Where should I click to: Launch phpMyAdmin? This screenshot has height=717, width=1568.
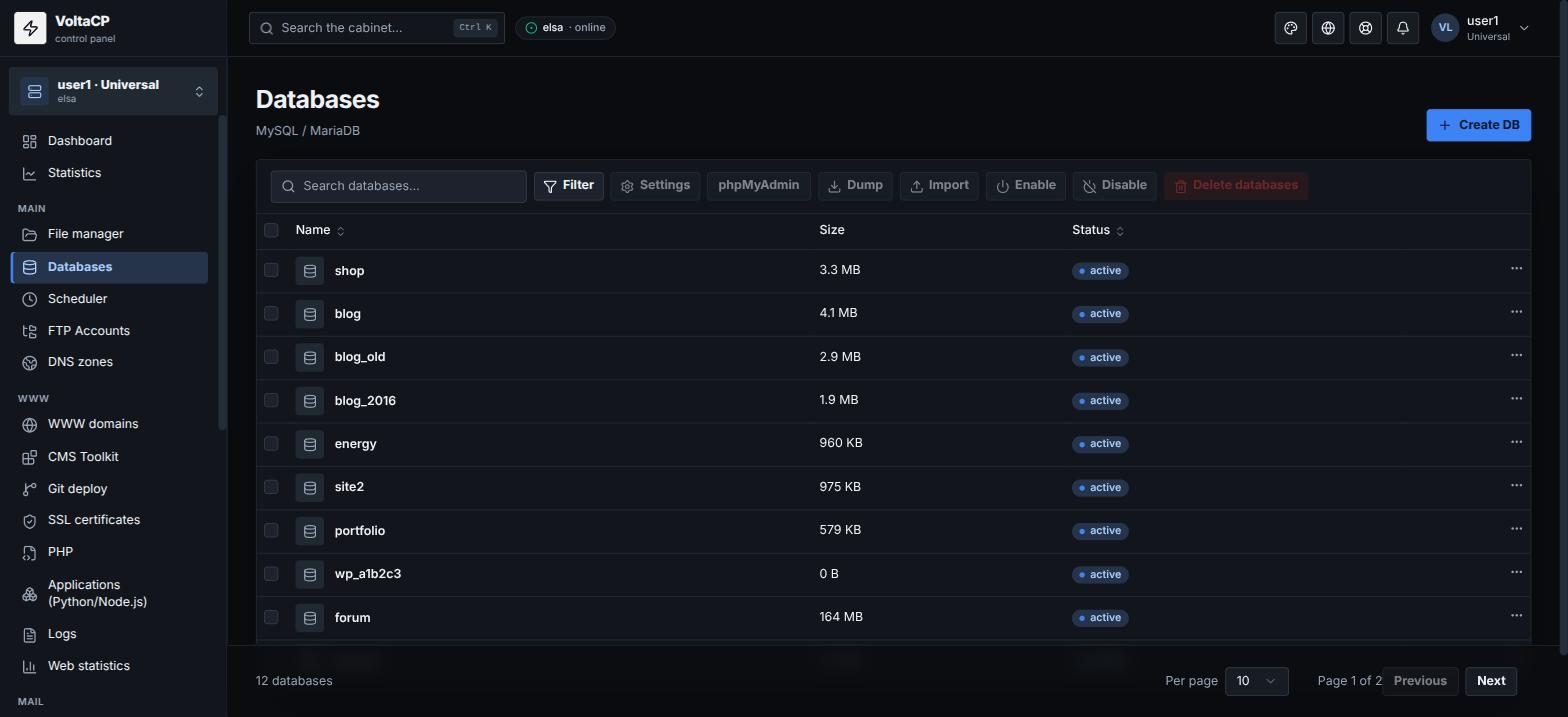coord(758,186)
